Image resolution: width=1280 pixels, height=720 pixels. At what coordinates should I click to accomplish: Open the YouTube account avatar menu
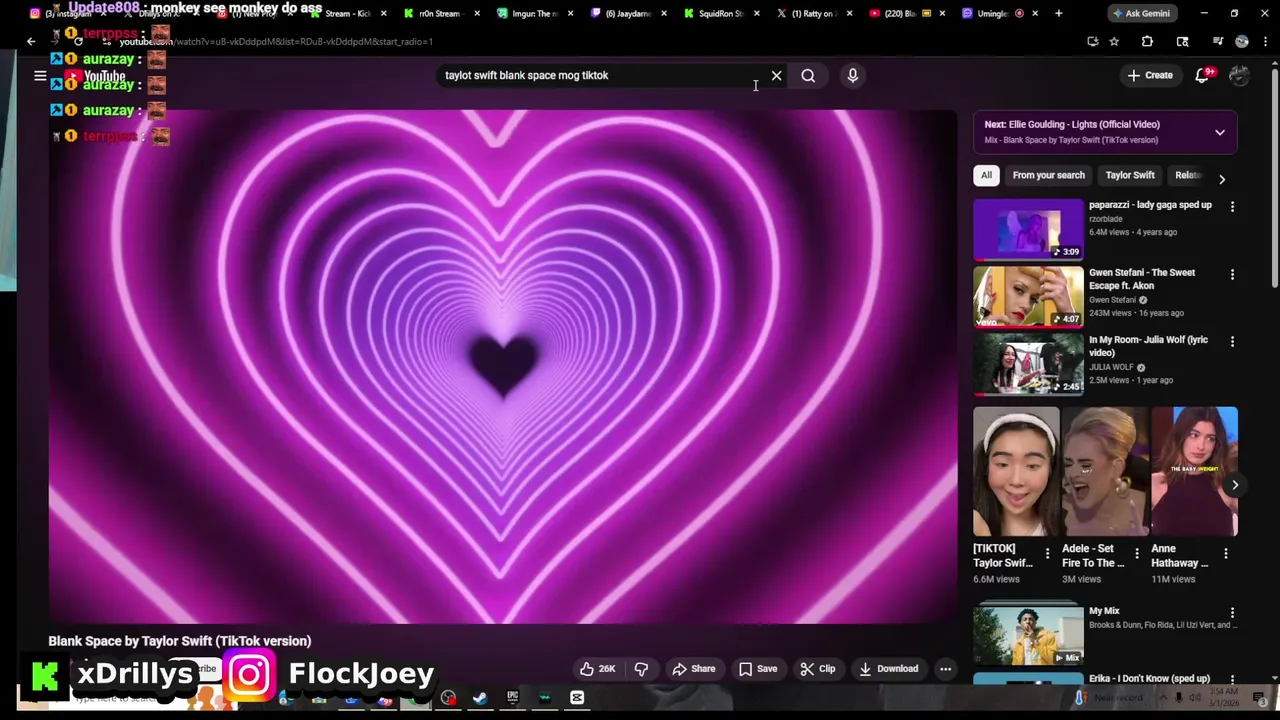(1239, 75)
